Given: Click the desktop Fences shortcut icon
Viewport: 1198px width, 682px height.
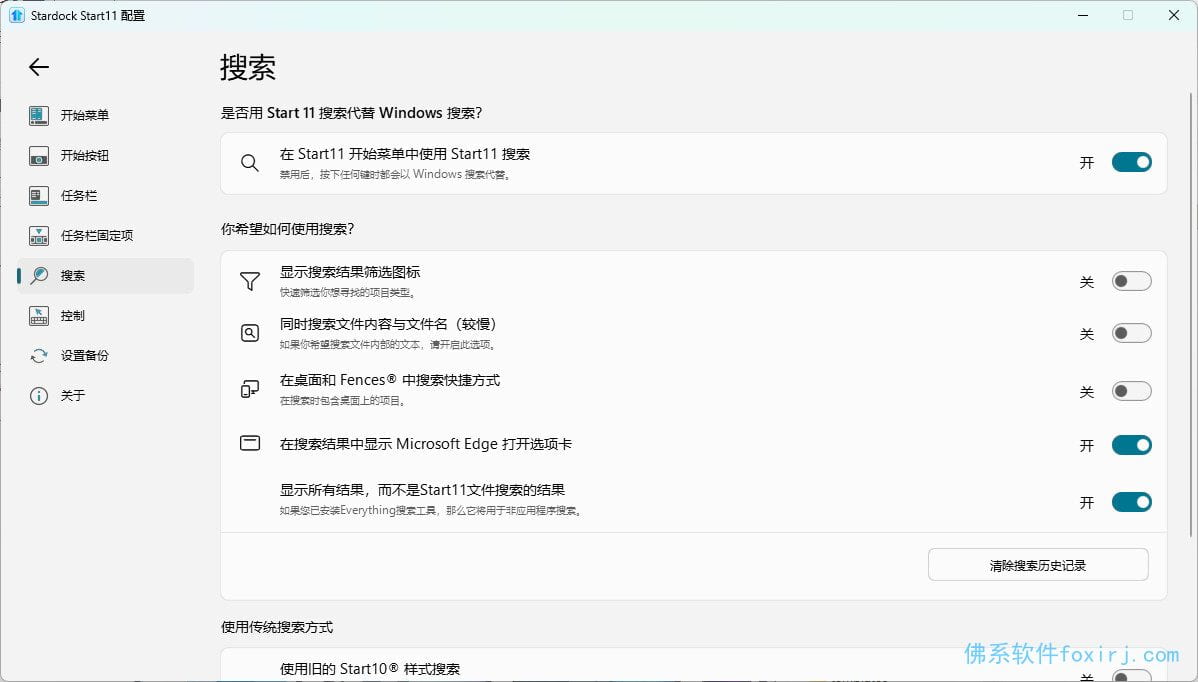Looking at the screenshot, I should coord(250,389).
